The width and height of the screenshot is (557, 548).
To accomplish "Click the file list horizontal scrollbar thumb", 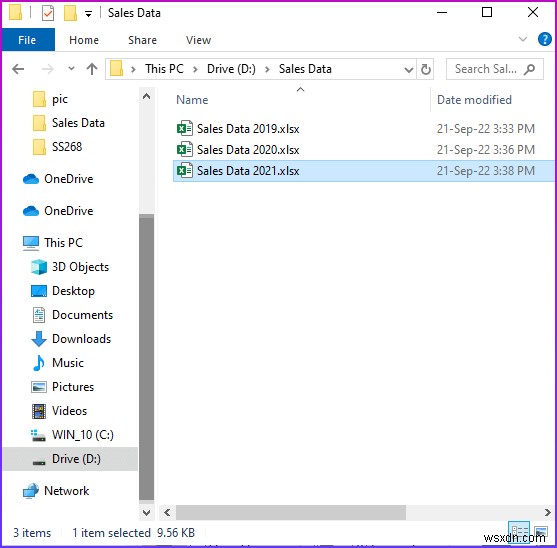I will [291, 512].
